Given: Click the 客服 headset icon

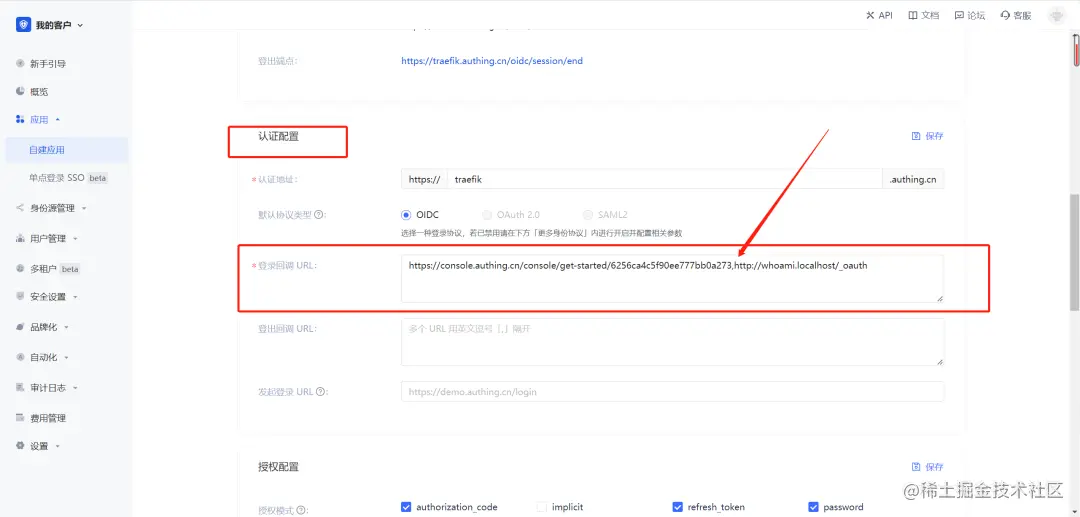Looking at the screenshot, I should (1005, 15).
